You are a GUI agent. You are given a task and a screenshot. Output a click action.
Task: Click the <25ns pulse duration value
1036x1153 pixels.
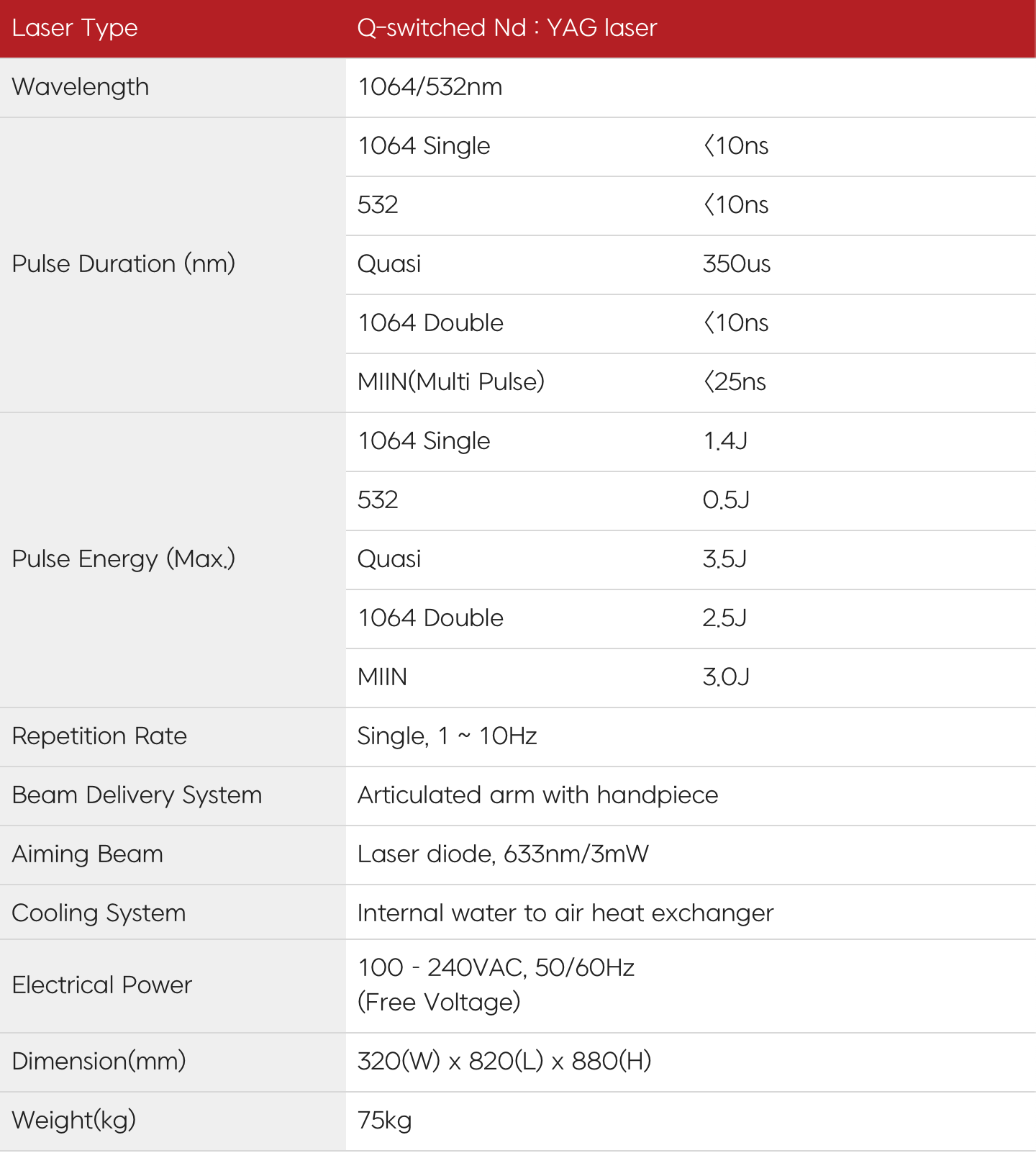735,382
